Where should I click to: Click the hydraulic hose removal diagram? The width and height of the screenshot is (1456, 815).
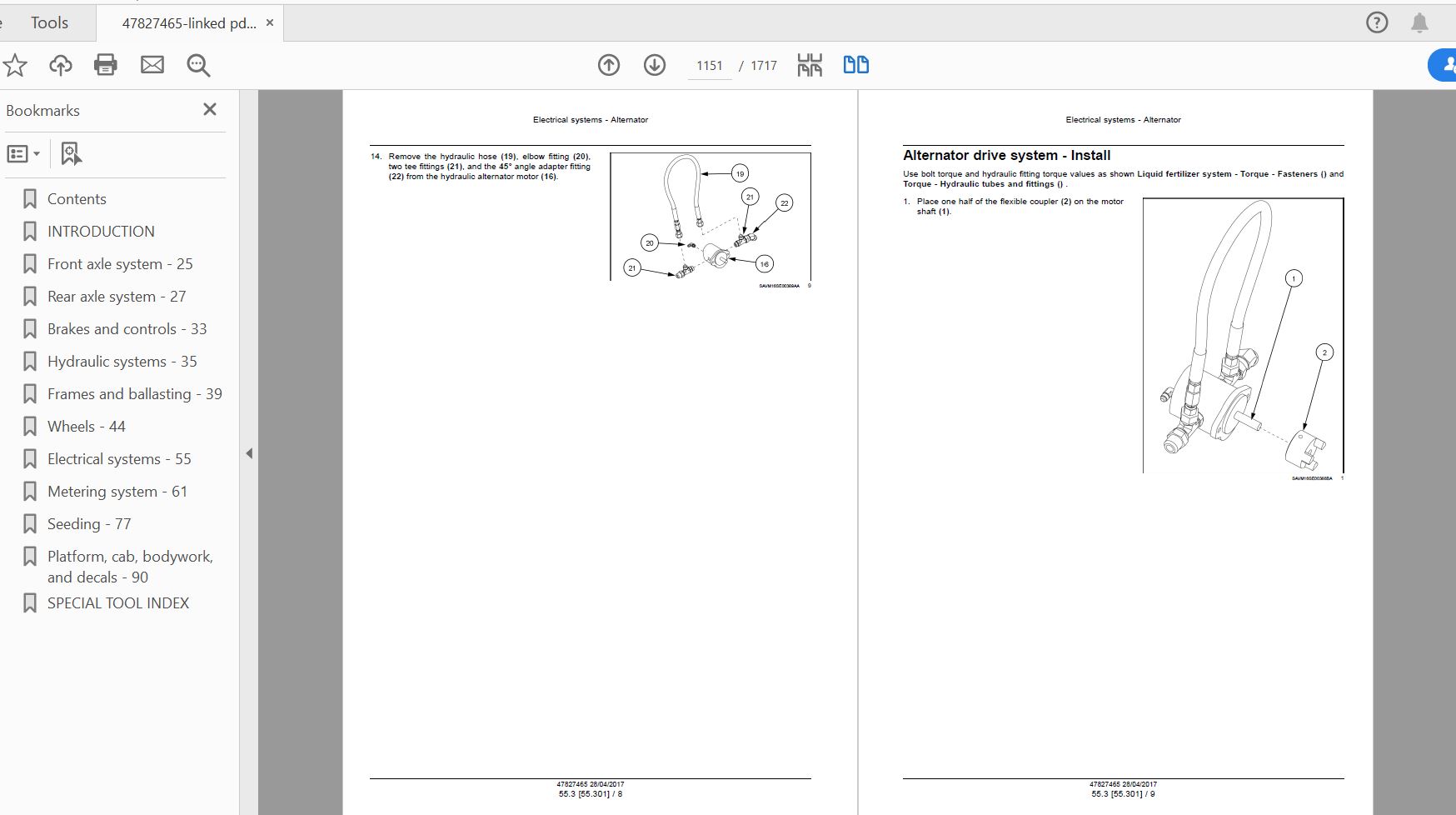pos(711,217)
